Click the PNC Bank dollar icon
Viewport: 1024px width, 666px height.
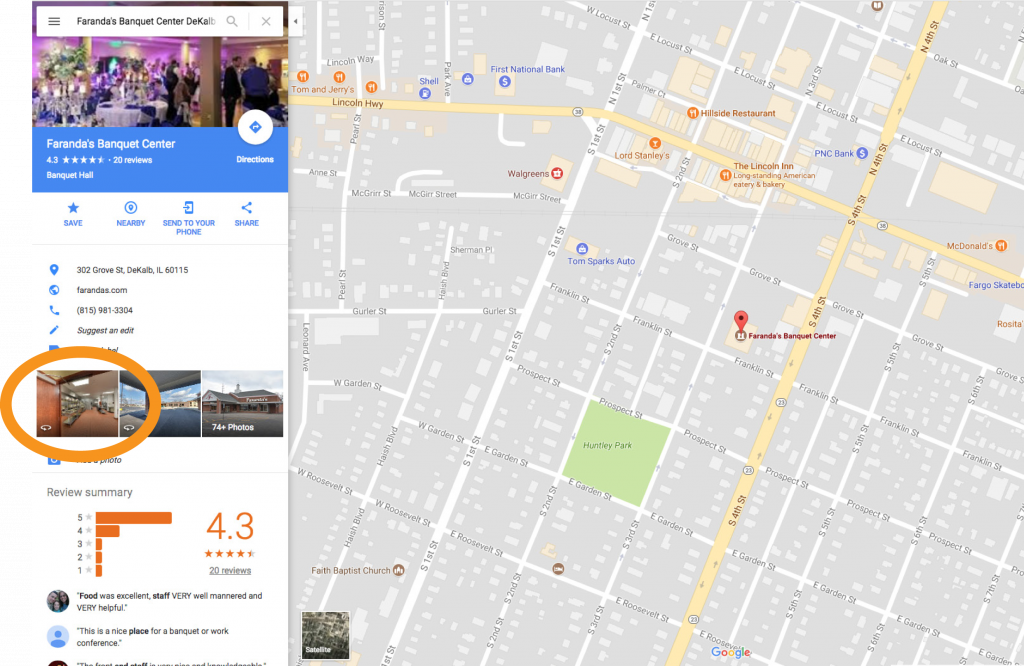click(862, 153)
